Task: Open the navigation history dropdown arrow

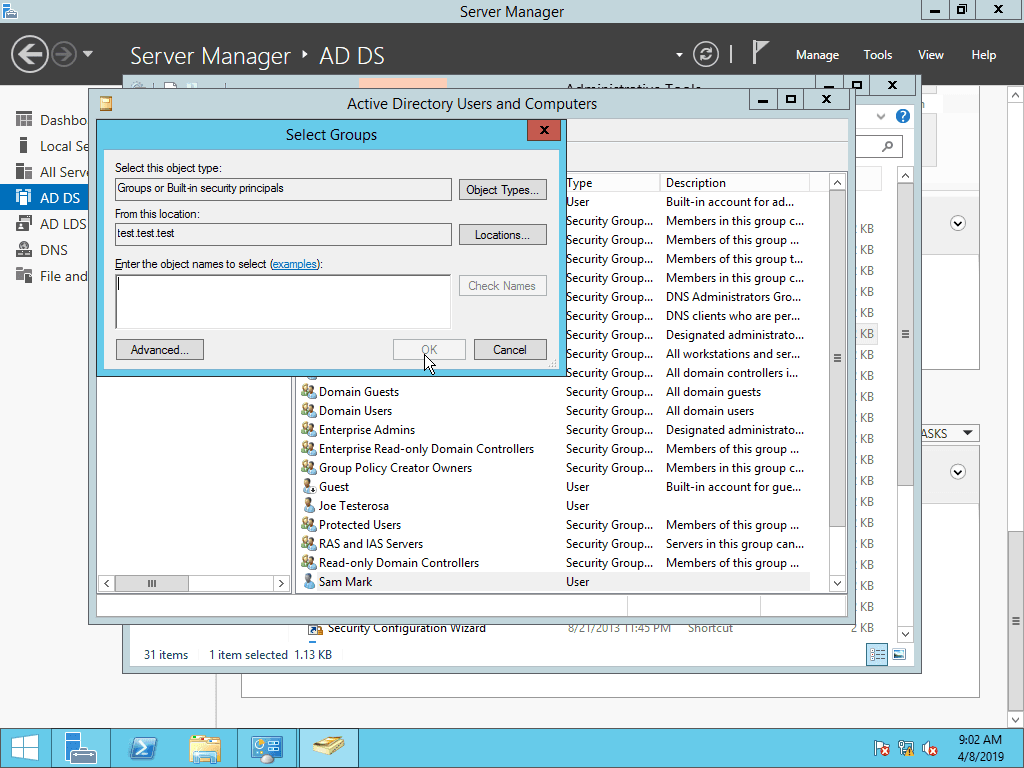Action: pos(88,54)
